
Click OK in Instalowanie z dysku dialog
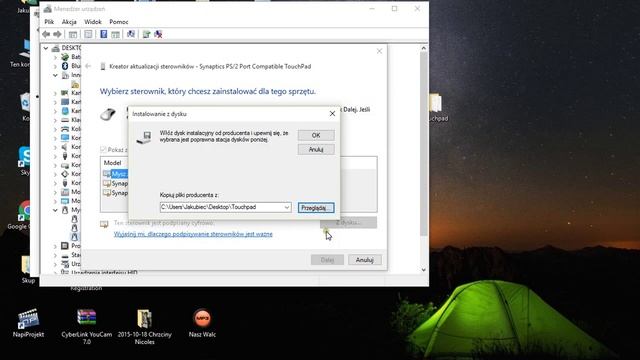click(316, 135)
